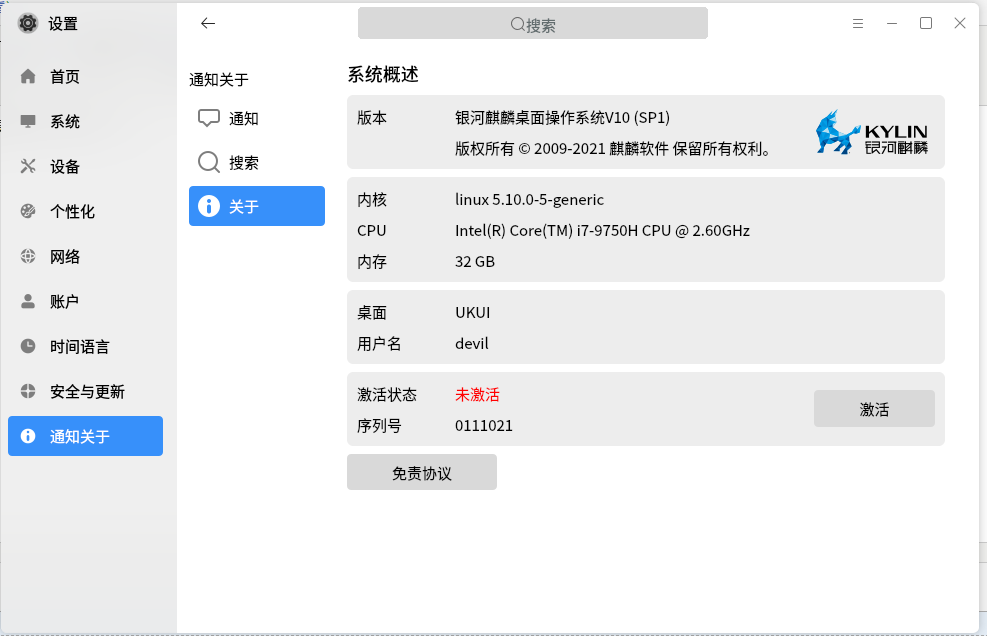The width and height of the screenshot is (987, 636).
Task: Click the 激活状态 label
Action: click(x=386, y=395)
